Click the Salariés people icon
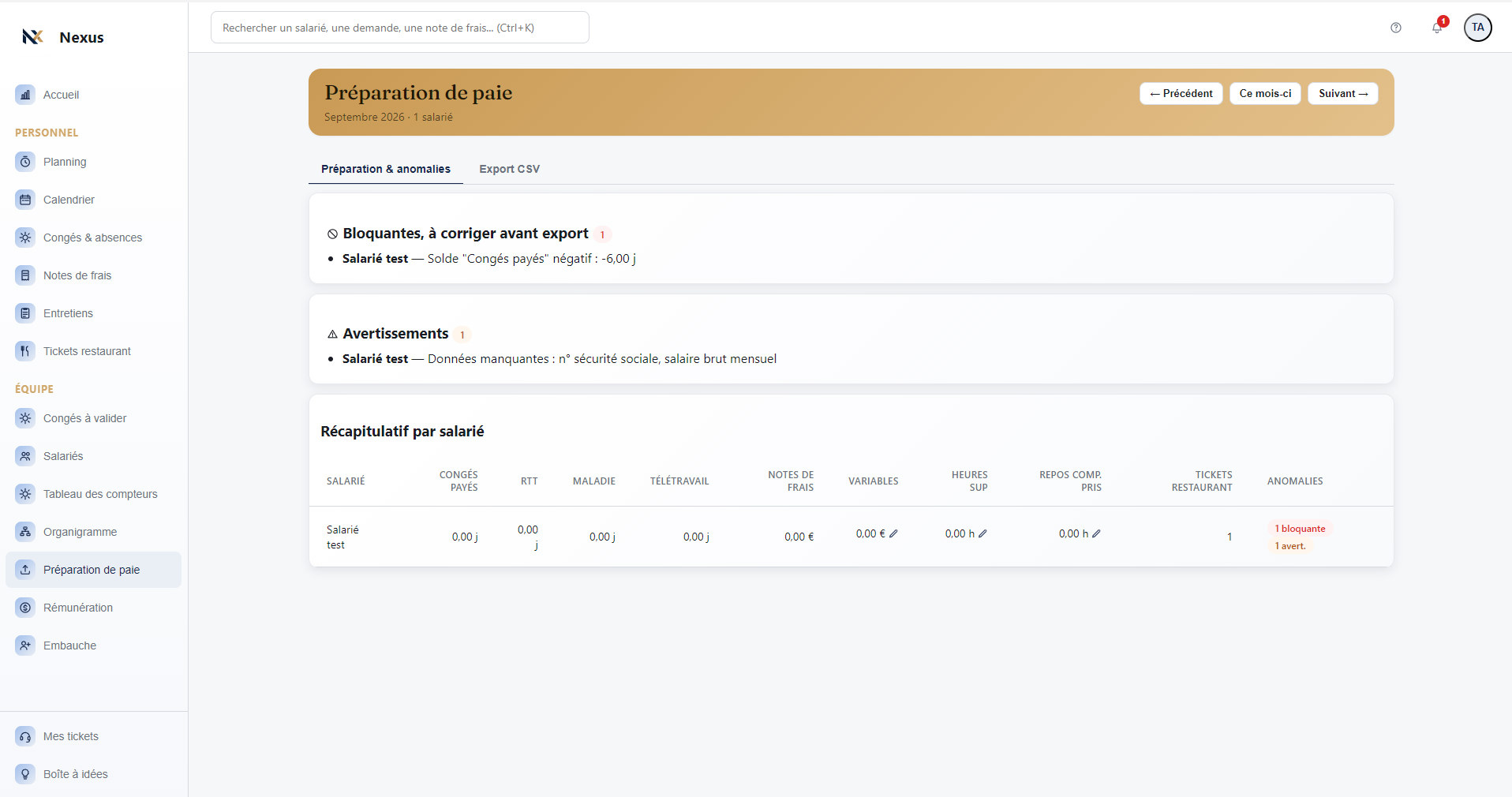 click(x=25, y=456)
